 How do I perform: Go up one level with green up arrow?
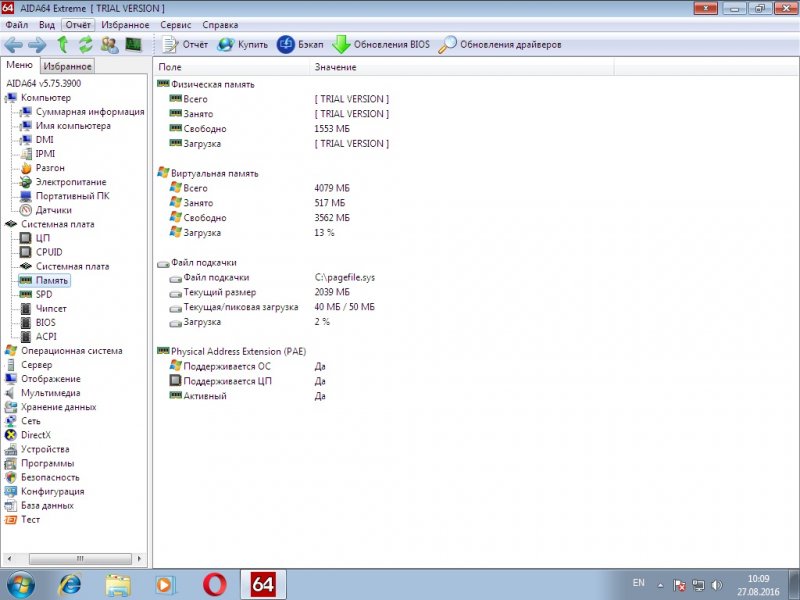(62, 45)
